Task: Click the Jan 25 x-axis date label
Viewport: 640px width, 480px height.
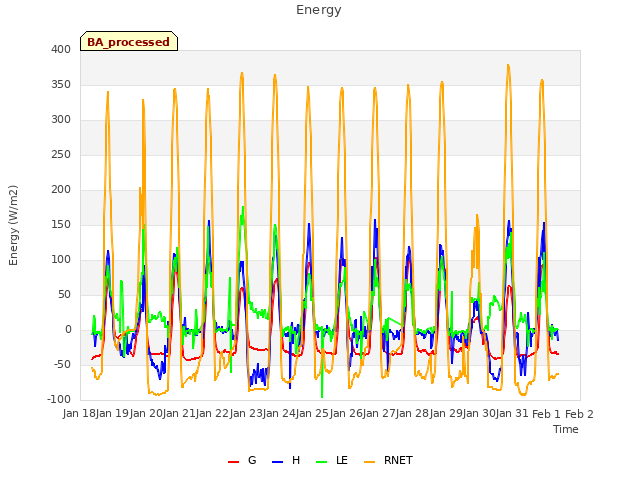Action: (x=312, y=414)
